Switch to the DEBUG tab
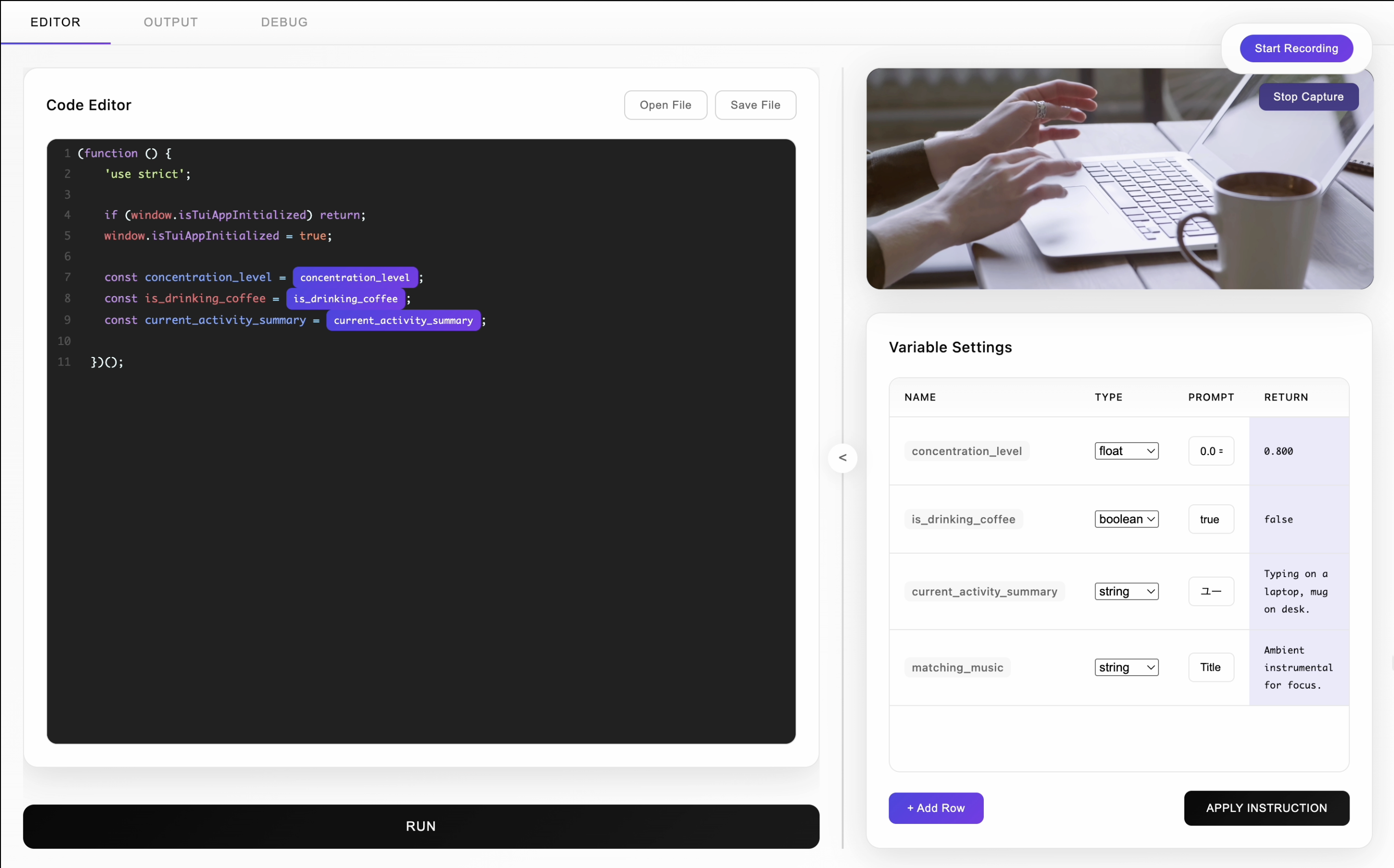Screen dimensions: 1394x868 (283, 22)
